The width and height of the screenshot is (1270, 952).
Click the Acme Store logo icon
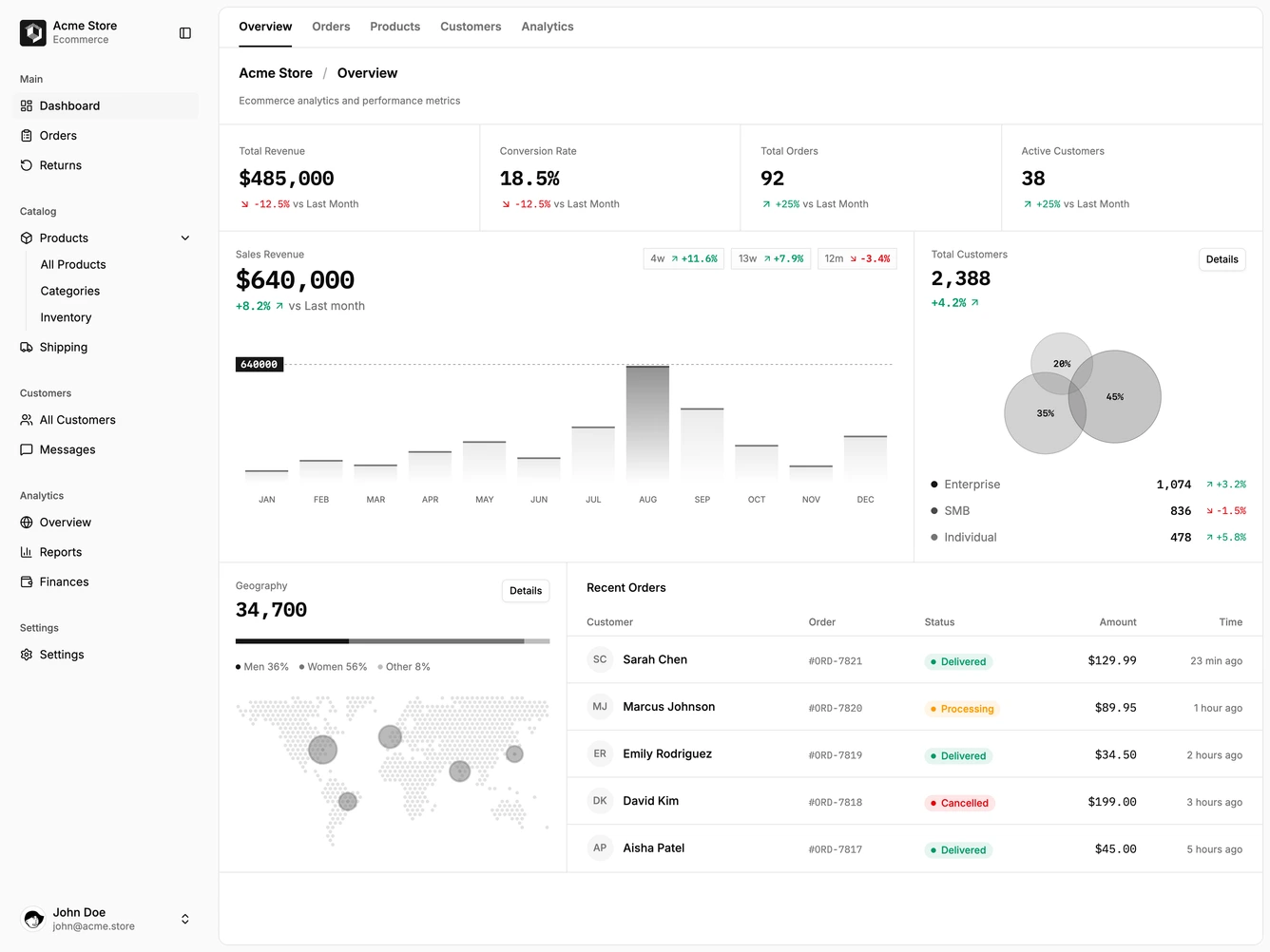tap(33, 33)
